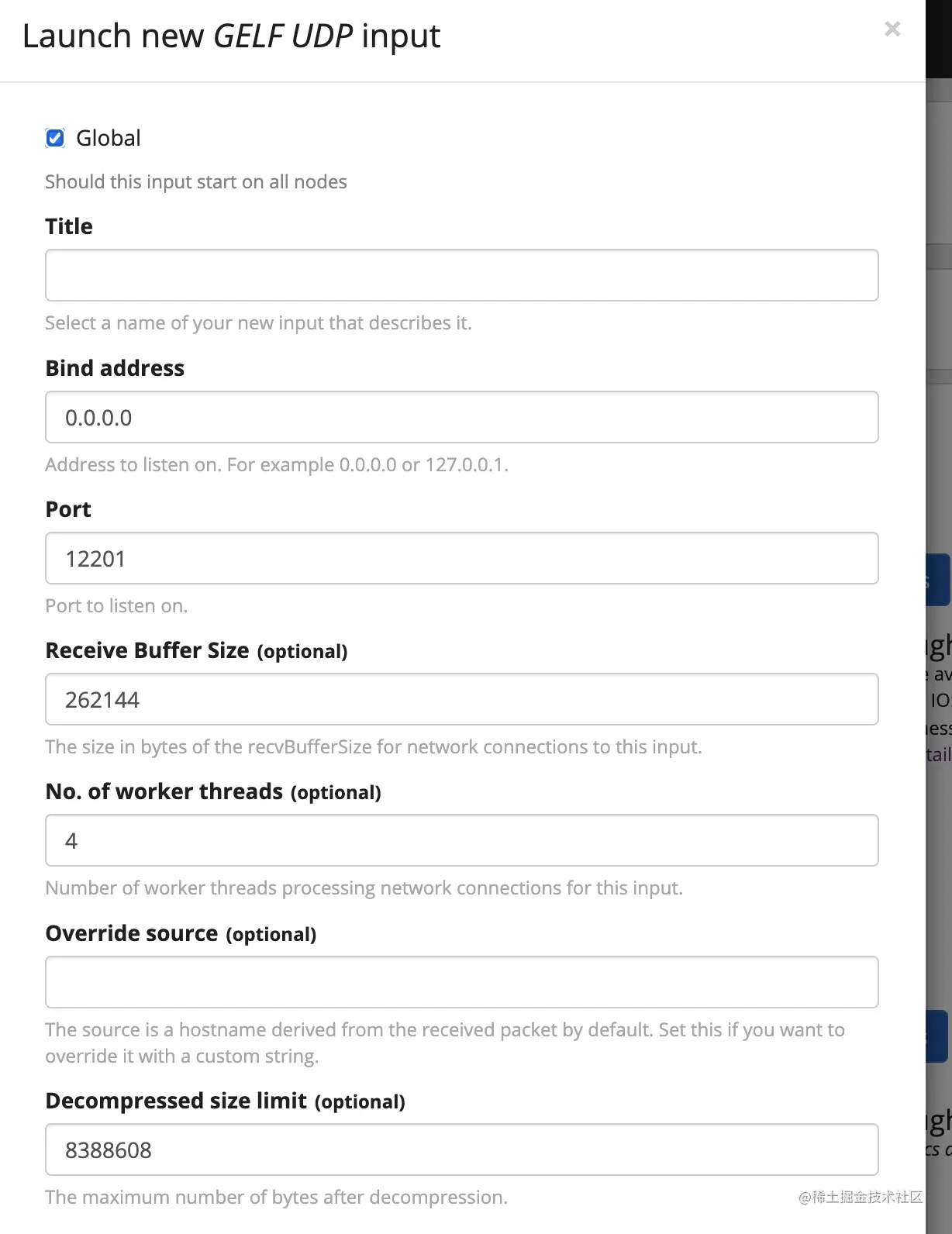This screenshot has width=952, height=1234.
Task: Focus the Title input field
Action: [x=461, y=275]
